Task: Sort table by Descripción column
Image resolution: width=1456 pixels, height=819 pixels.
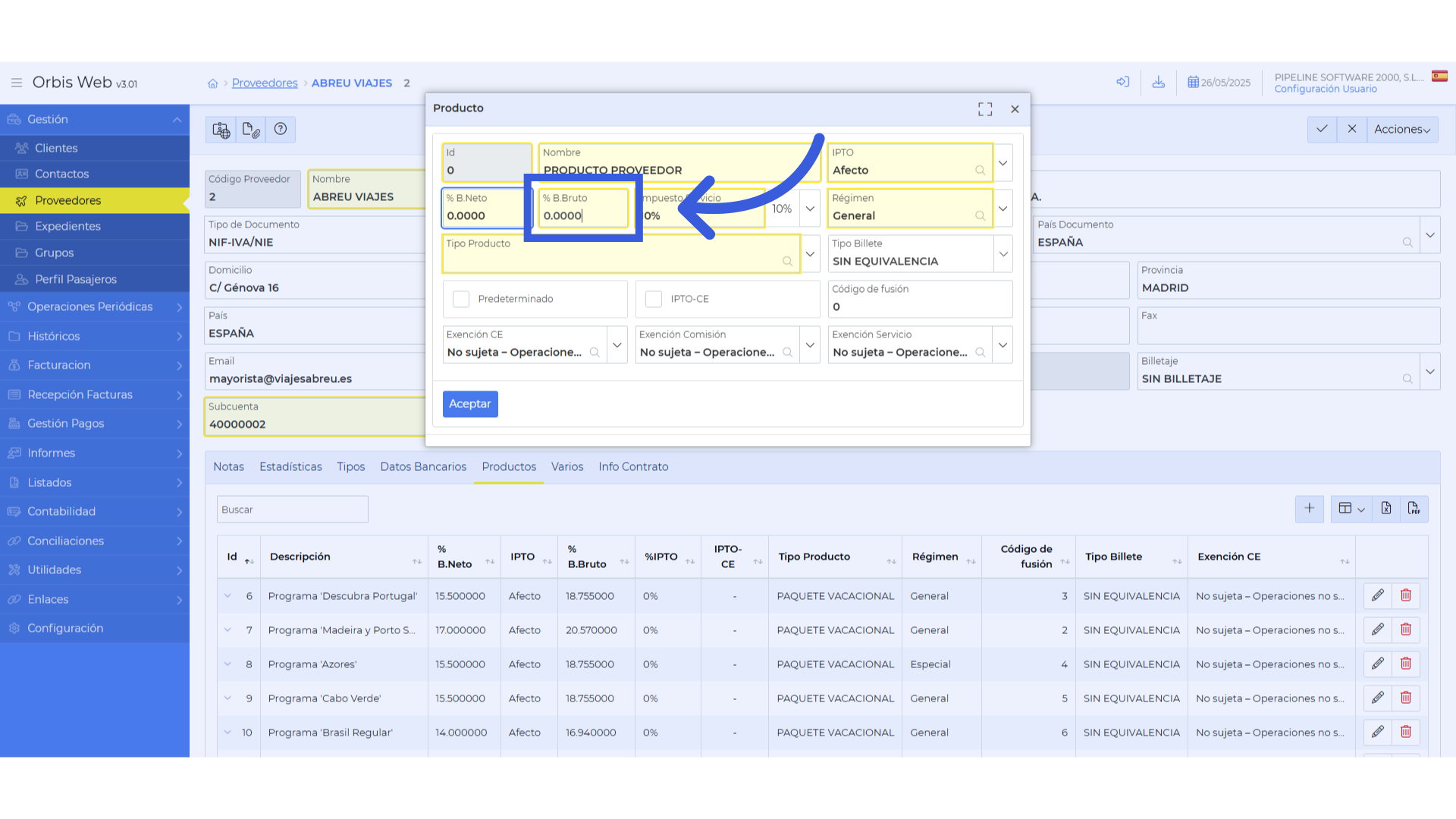Action: click(x=344, y=557)
